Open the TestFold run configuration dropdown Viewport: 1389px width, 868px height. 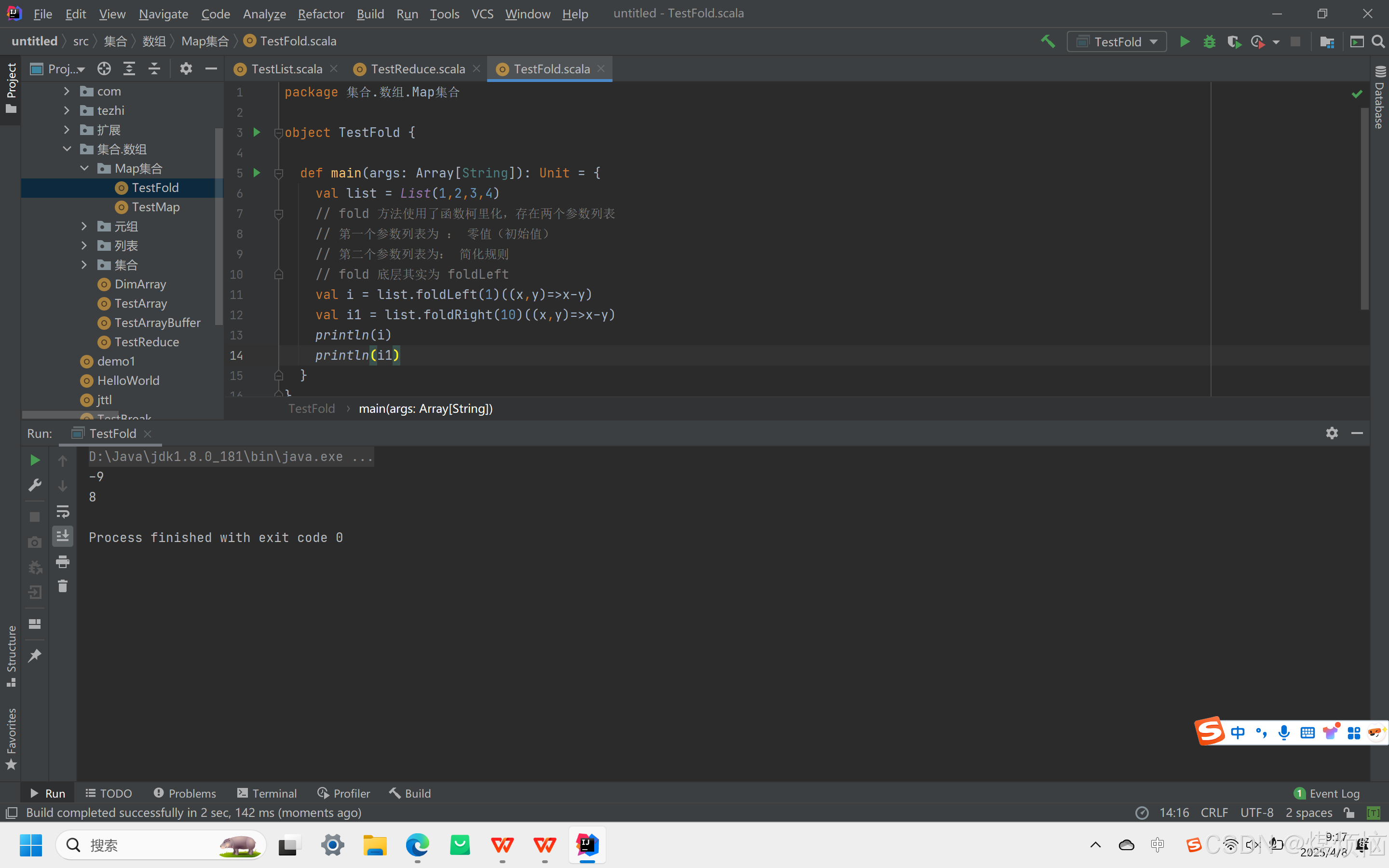coord(1117,41)
